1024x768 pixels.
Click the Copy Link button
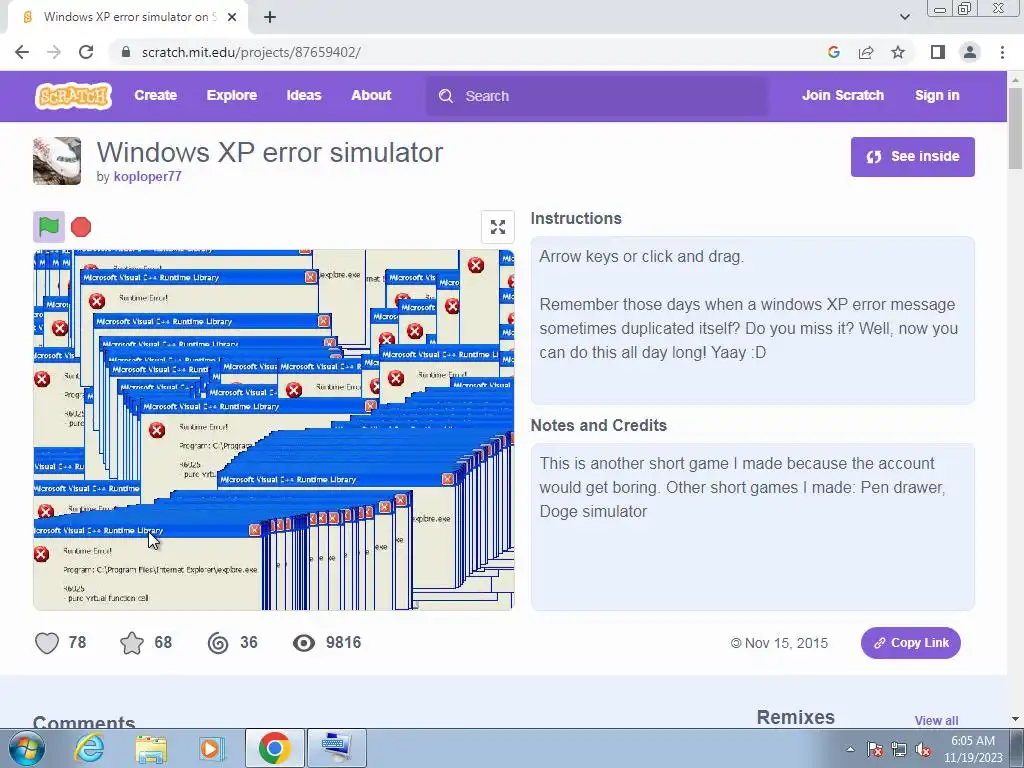pos(910,643)
